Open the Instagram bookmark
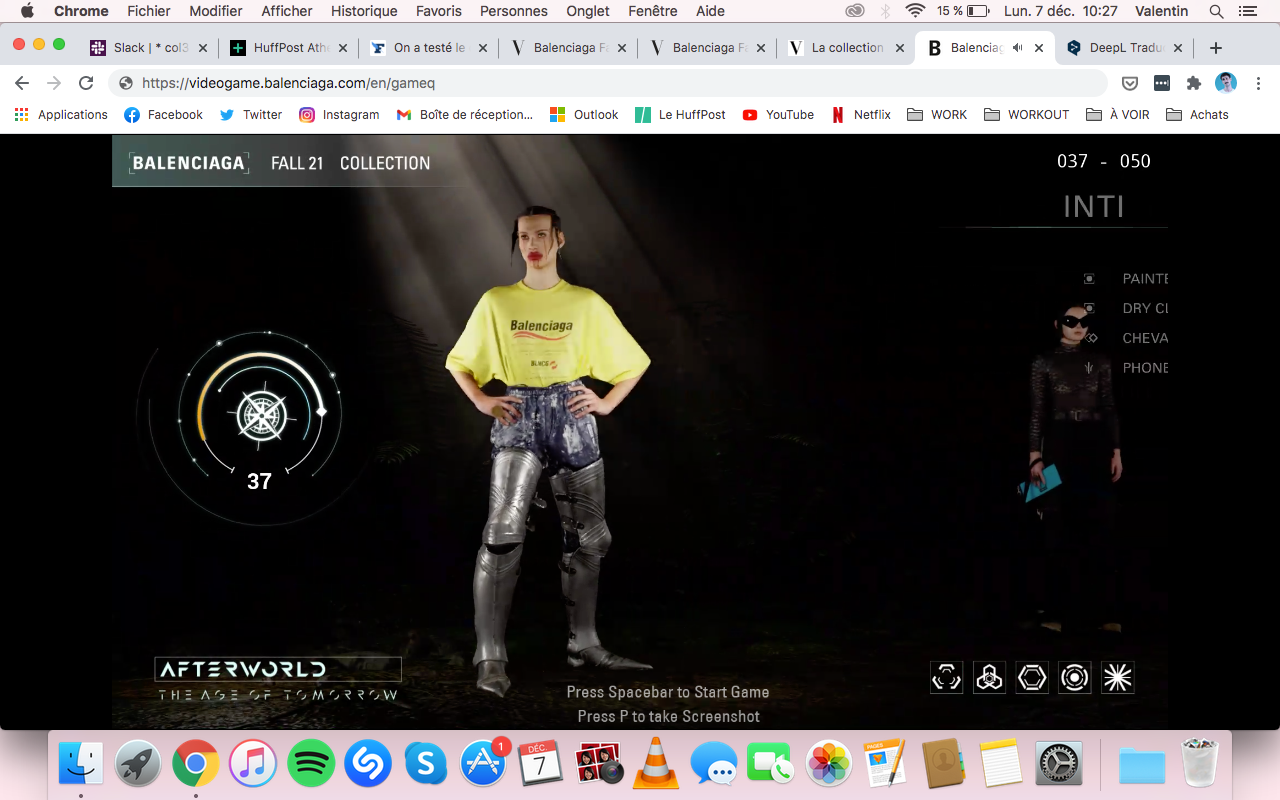 340,115
